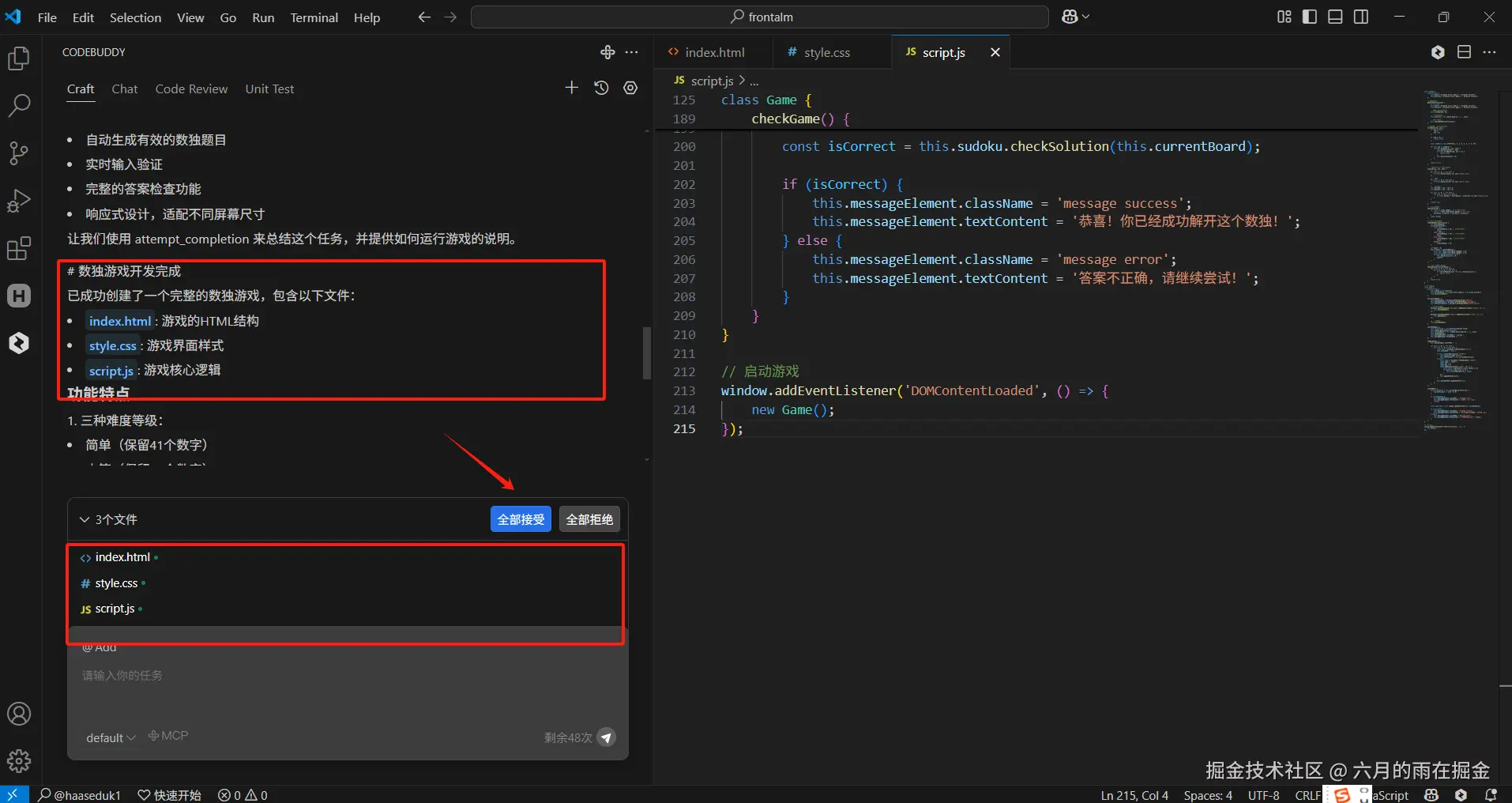Toggle the secondary side bar layout button
The image size is (1512, 803).
(1361, 17)
